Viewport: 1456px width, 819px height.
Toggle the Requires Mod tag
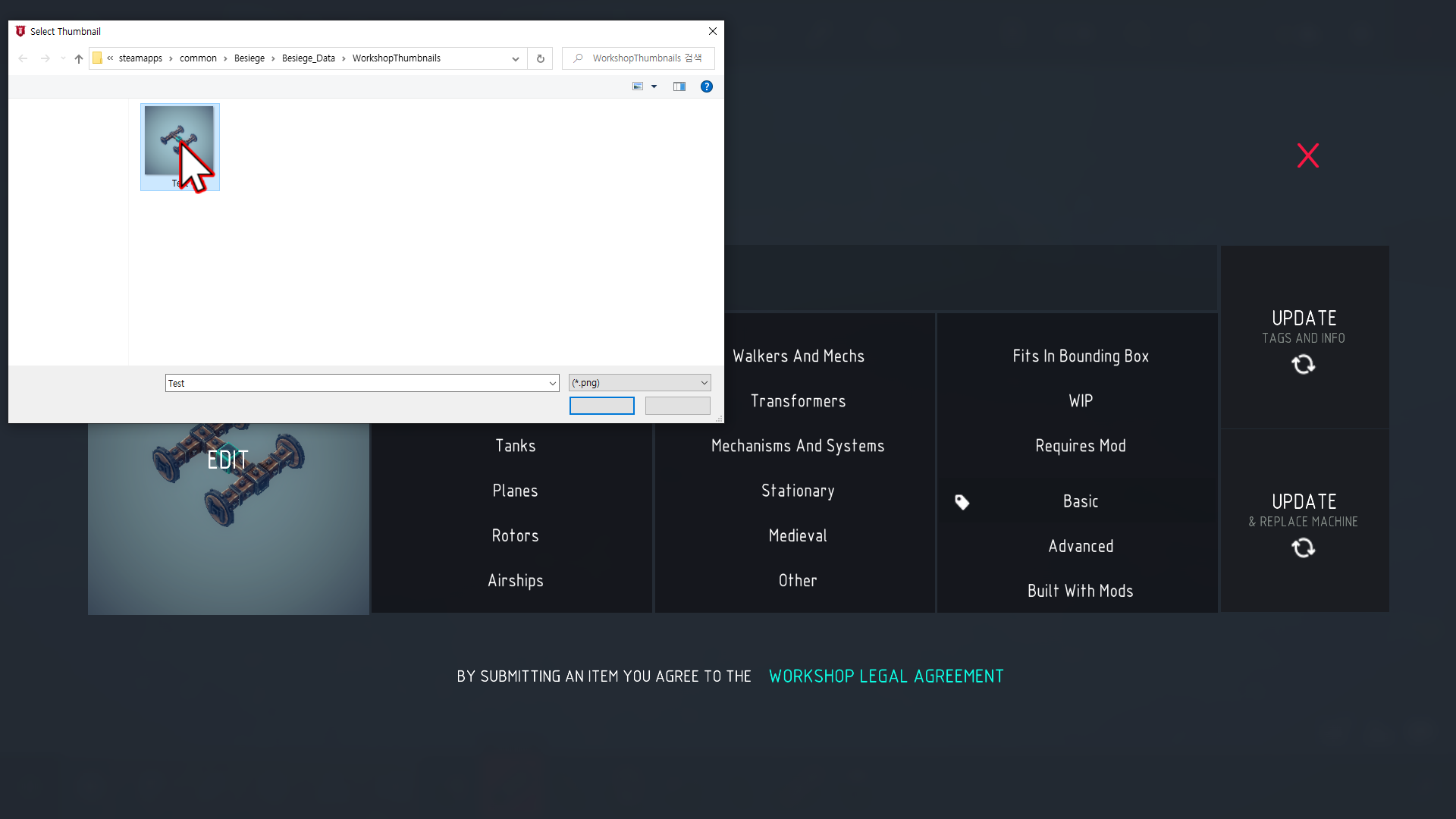click(x=1080, y=446)
